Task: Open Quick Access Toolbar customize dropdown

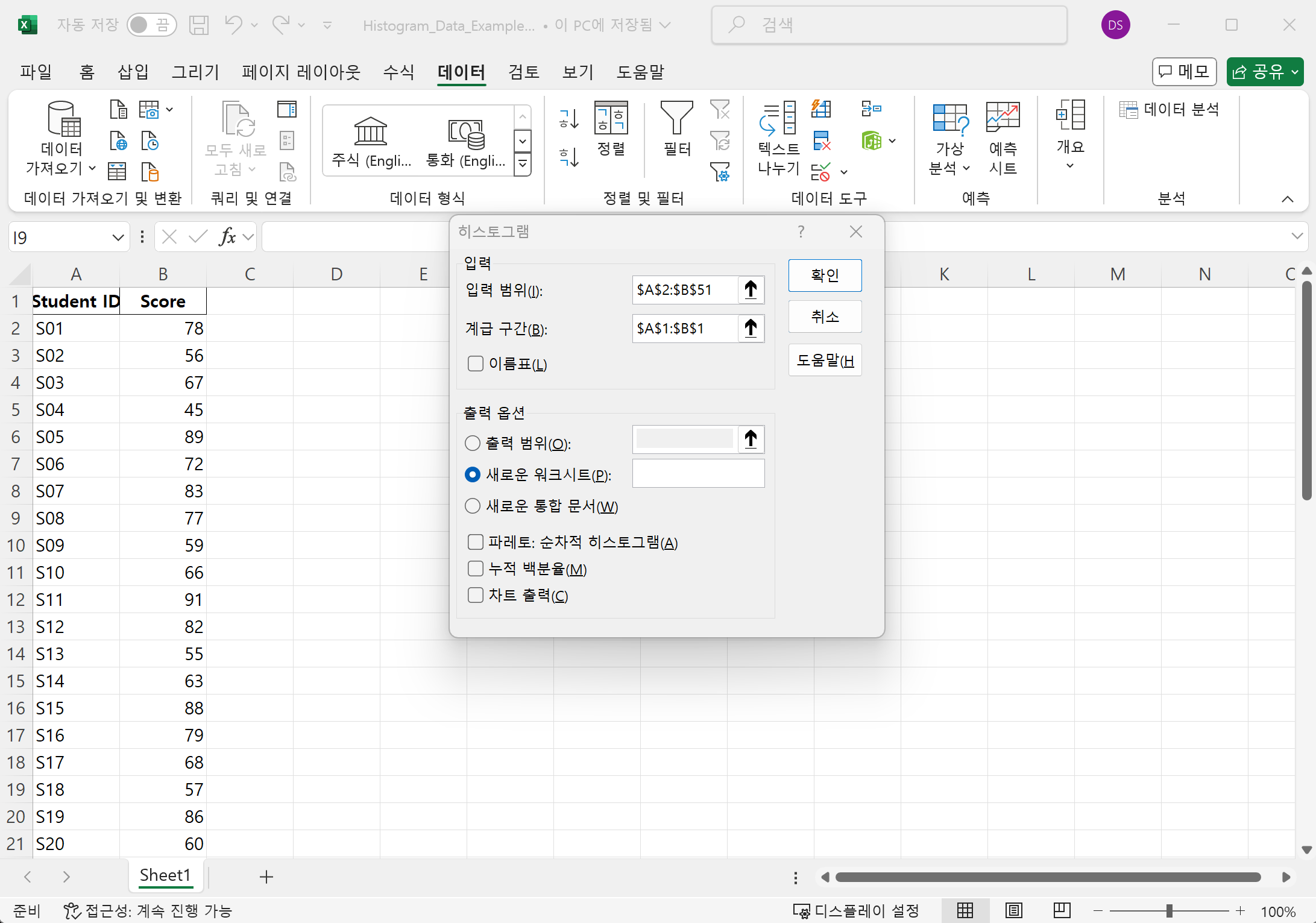Action: coord(327,25)
